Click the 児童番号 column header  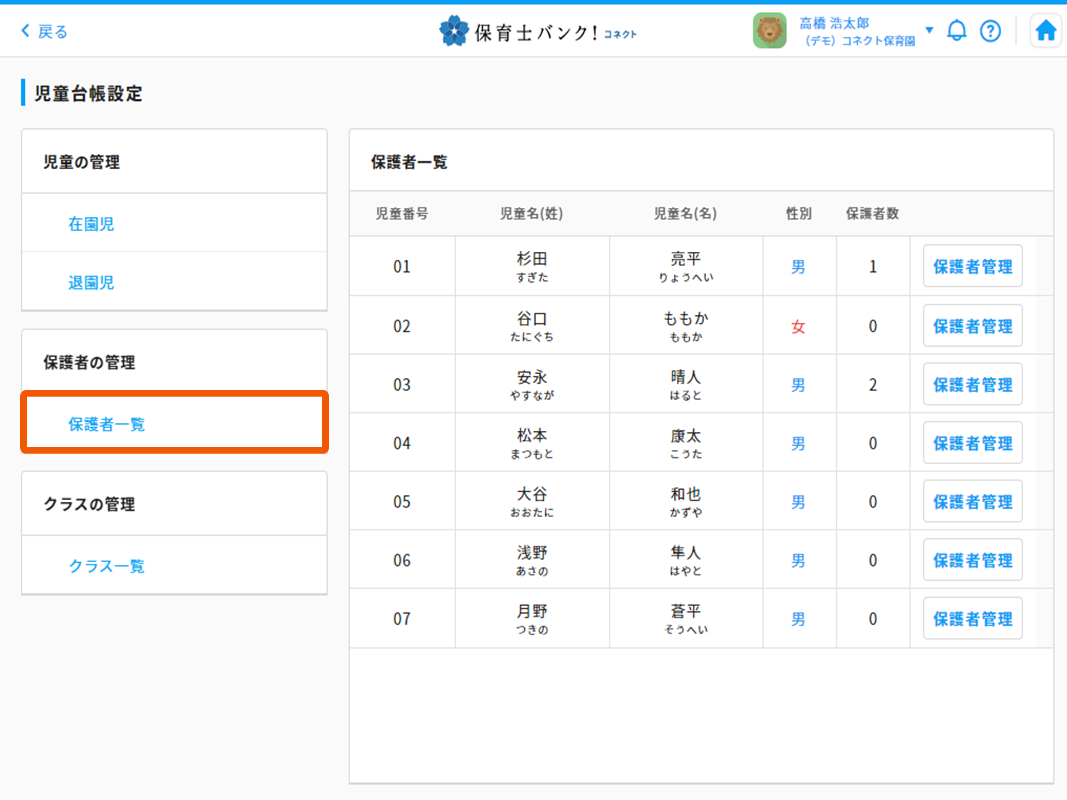coord(402,213)
